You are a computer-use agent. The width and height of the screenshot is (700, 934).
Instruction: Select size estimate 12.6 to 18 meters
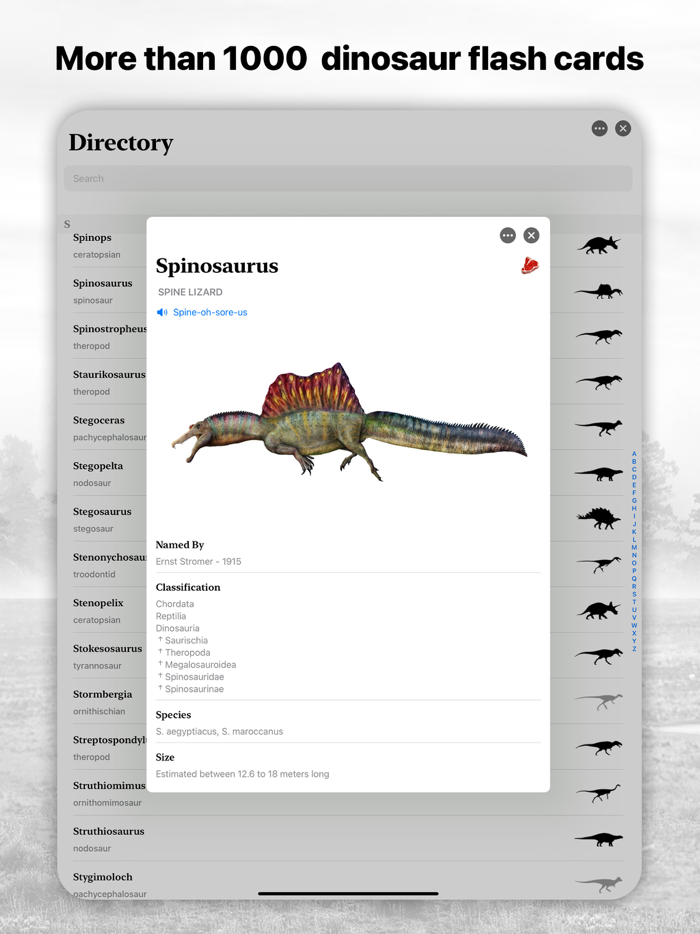coord(242,774)
